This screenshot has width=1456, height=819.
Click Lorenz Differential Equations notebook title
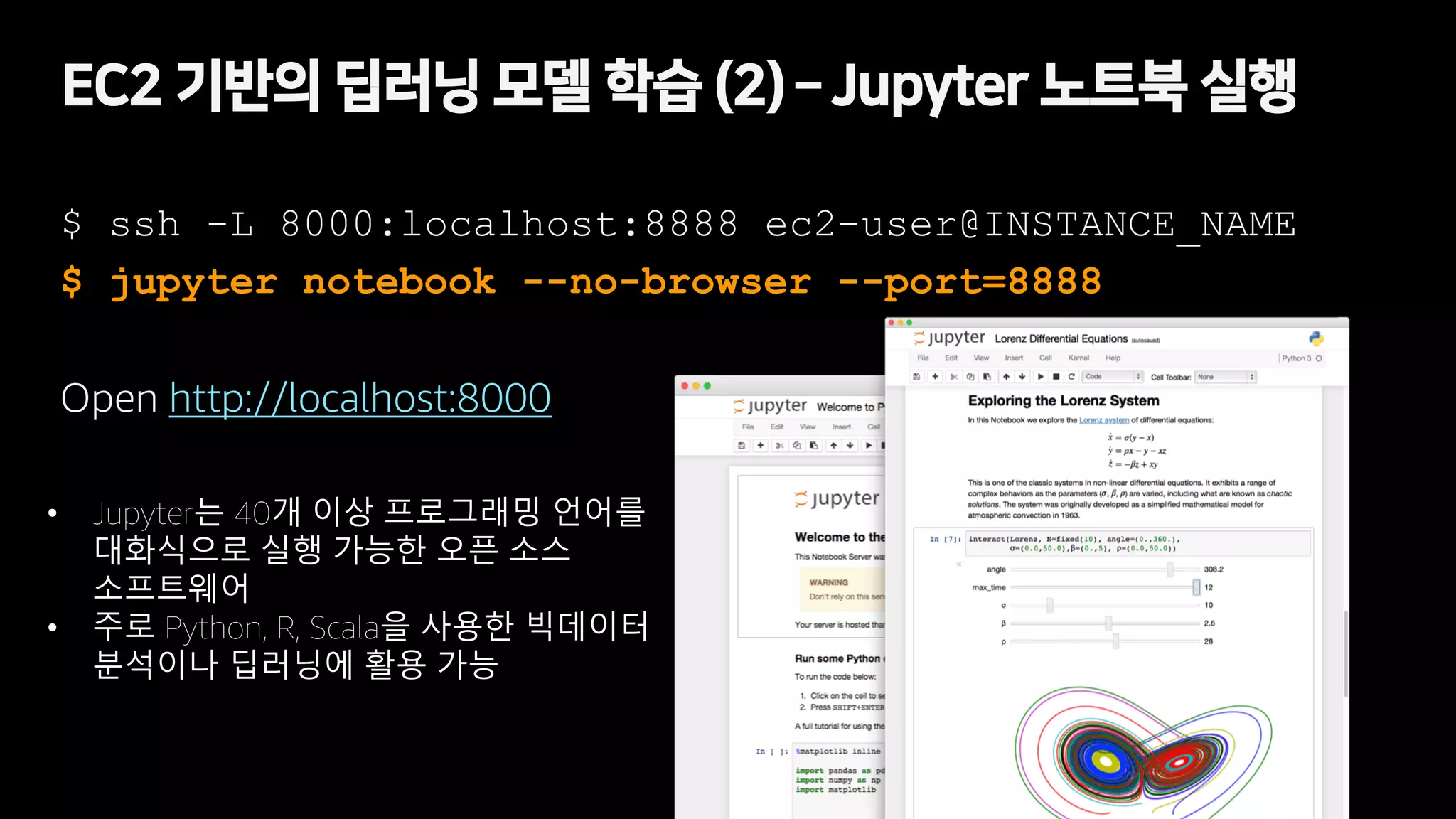pyautogui.click(x=1061, y=339)
